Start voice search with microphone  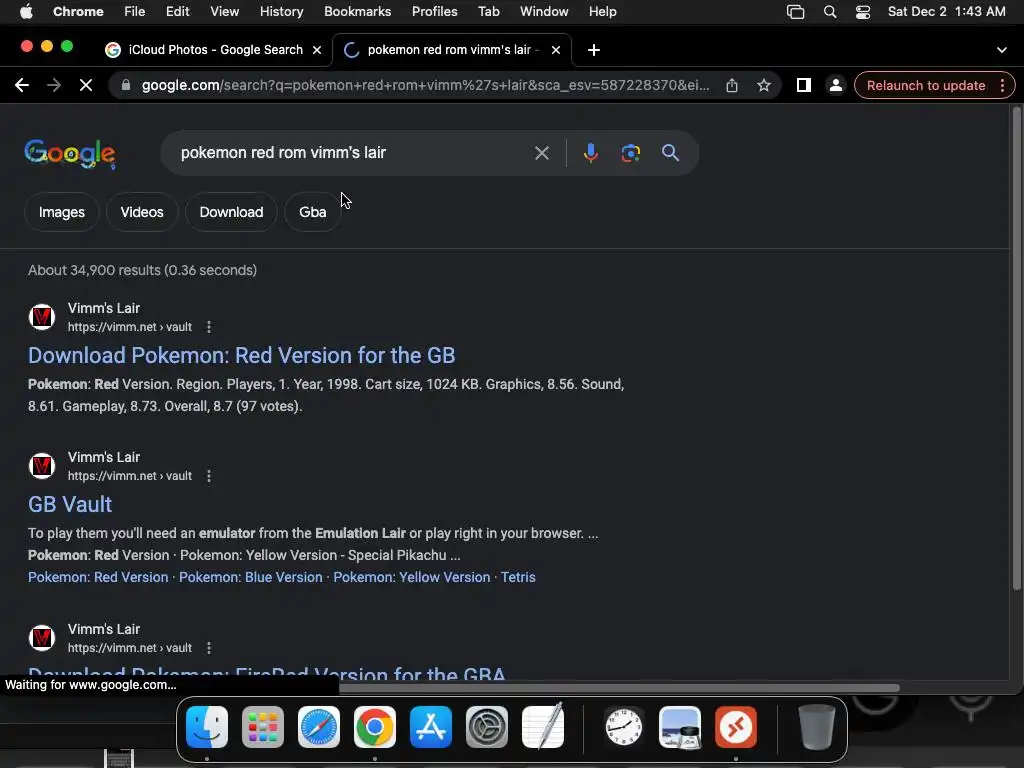point(590,153)
